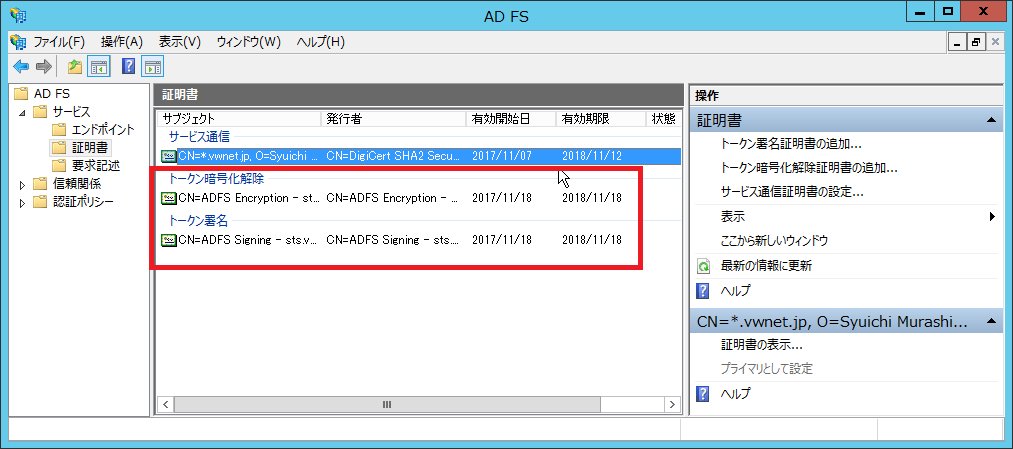Select the AD FS root tree item
The height and width of the screenshot is (449, 1013).
[x=52, y=94]
